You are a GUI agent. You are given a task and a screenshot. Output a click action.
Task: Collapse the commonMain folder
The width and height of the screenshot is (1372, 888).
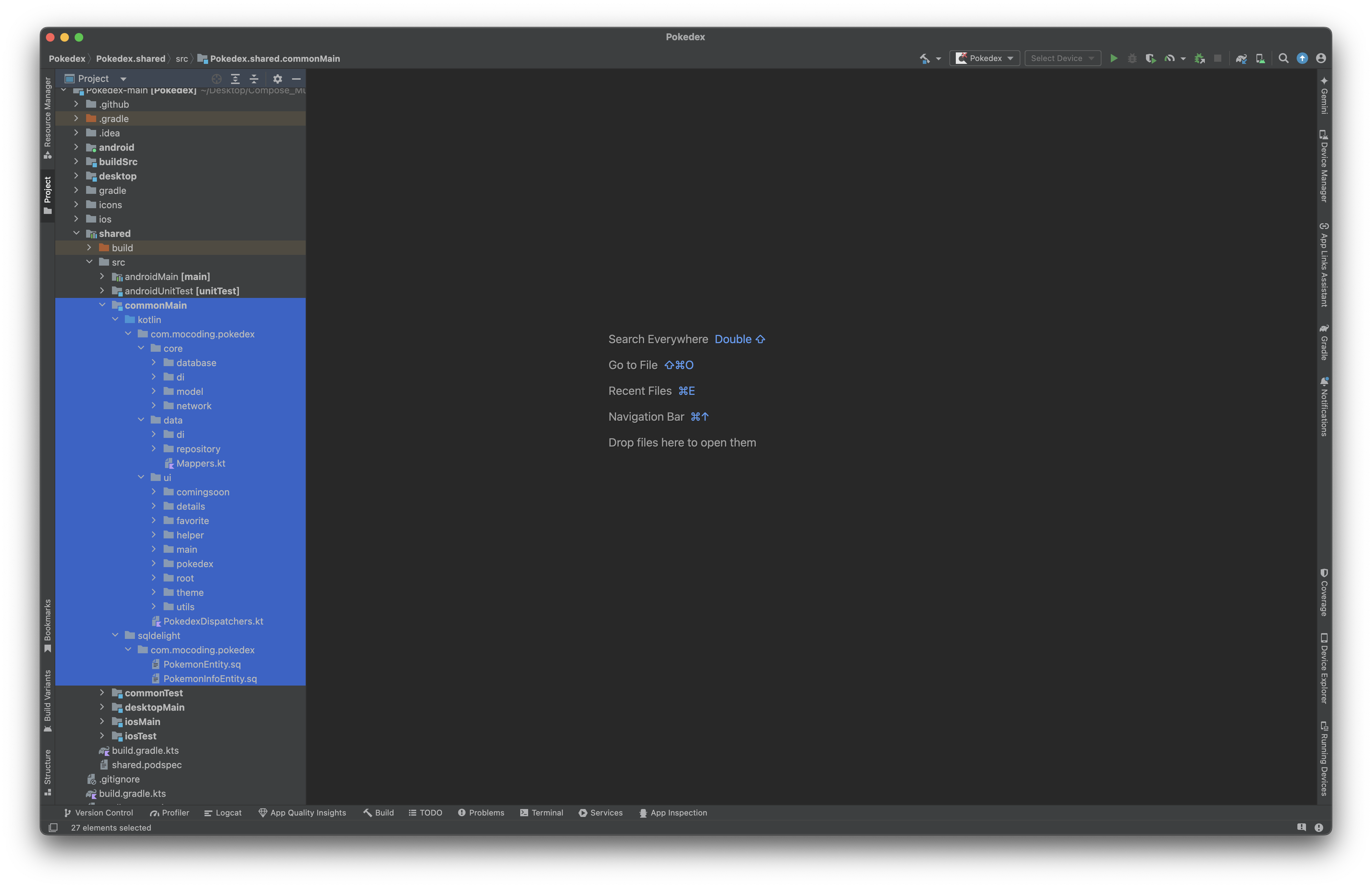pos(102,305)
